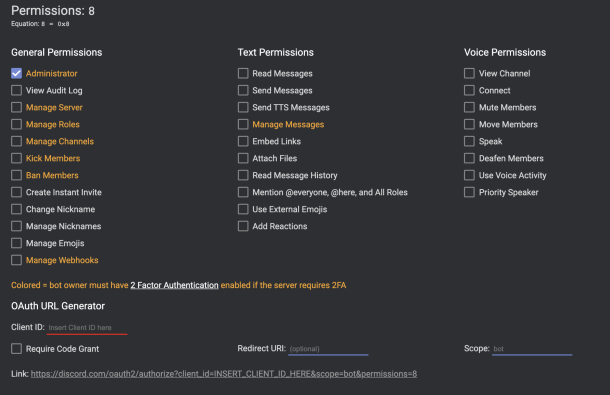
Task: Enable the Mute Members checkbox
Action: (469, 107)
